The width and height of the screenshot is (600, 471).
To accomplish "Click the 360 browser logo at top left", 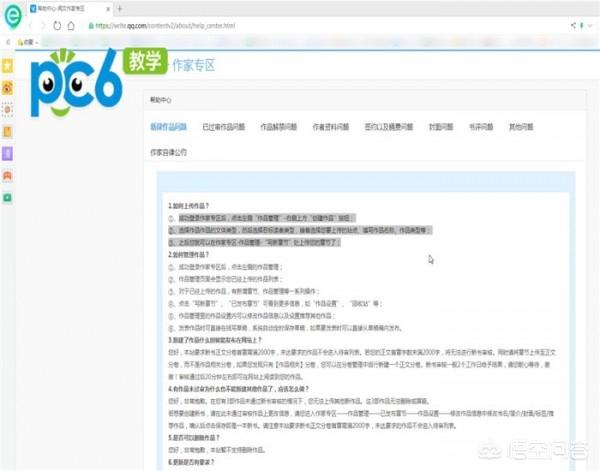I will pos(14,15).
